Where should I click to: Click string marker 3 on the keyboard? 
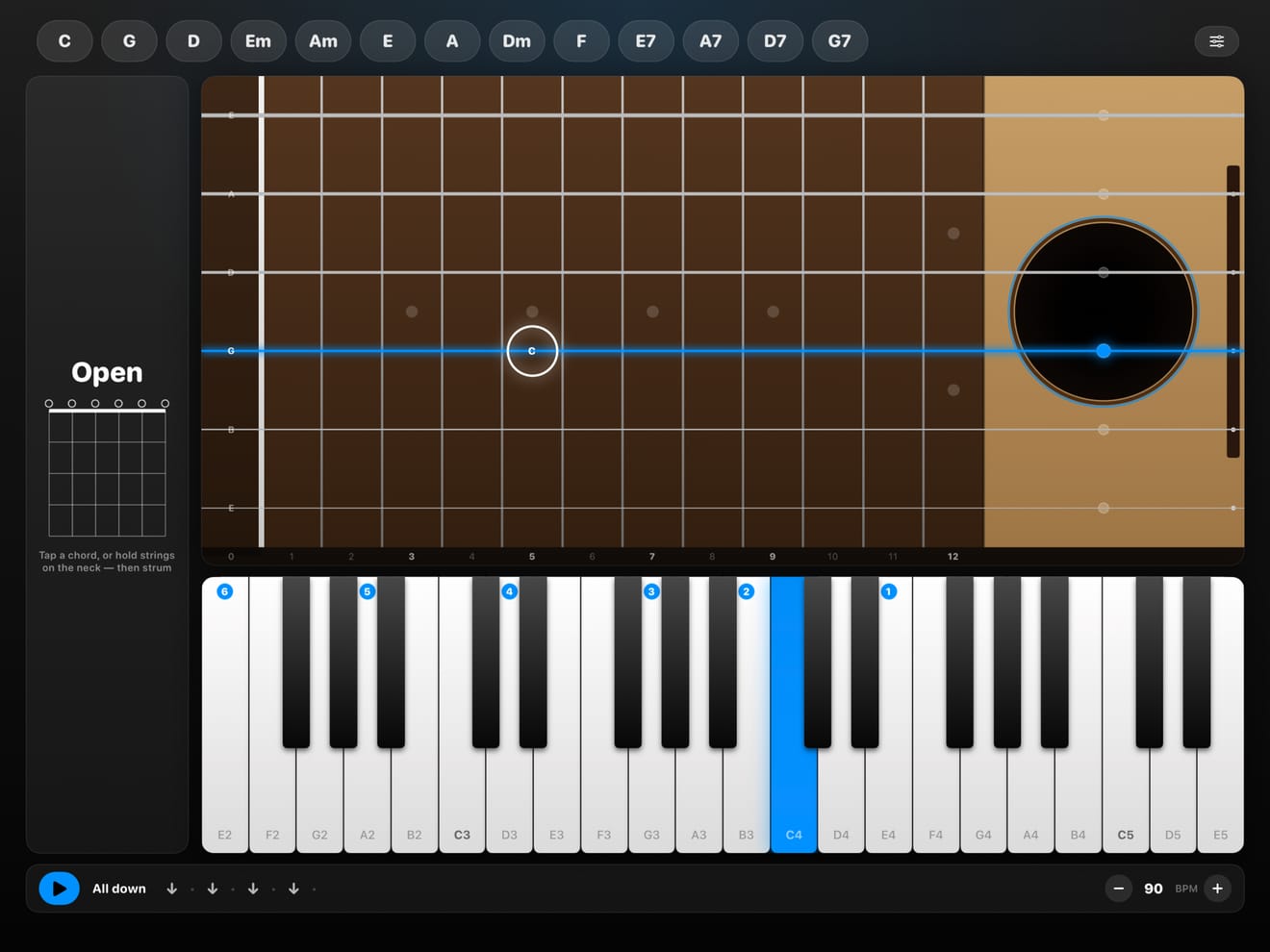[651, 591]
